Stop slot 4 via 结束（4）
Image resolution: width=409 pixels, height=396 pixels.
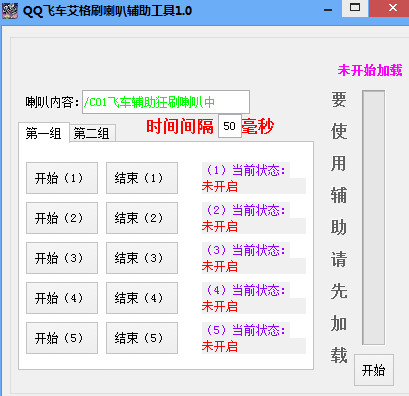pos(142,298)
